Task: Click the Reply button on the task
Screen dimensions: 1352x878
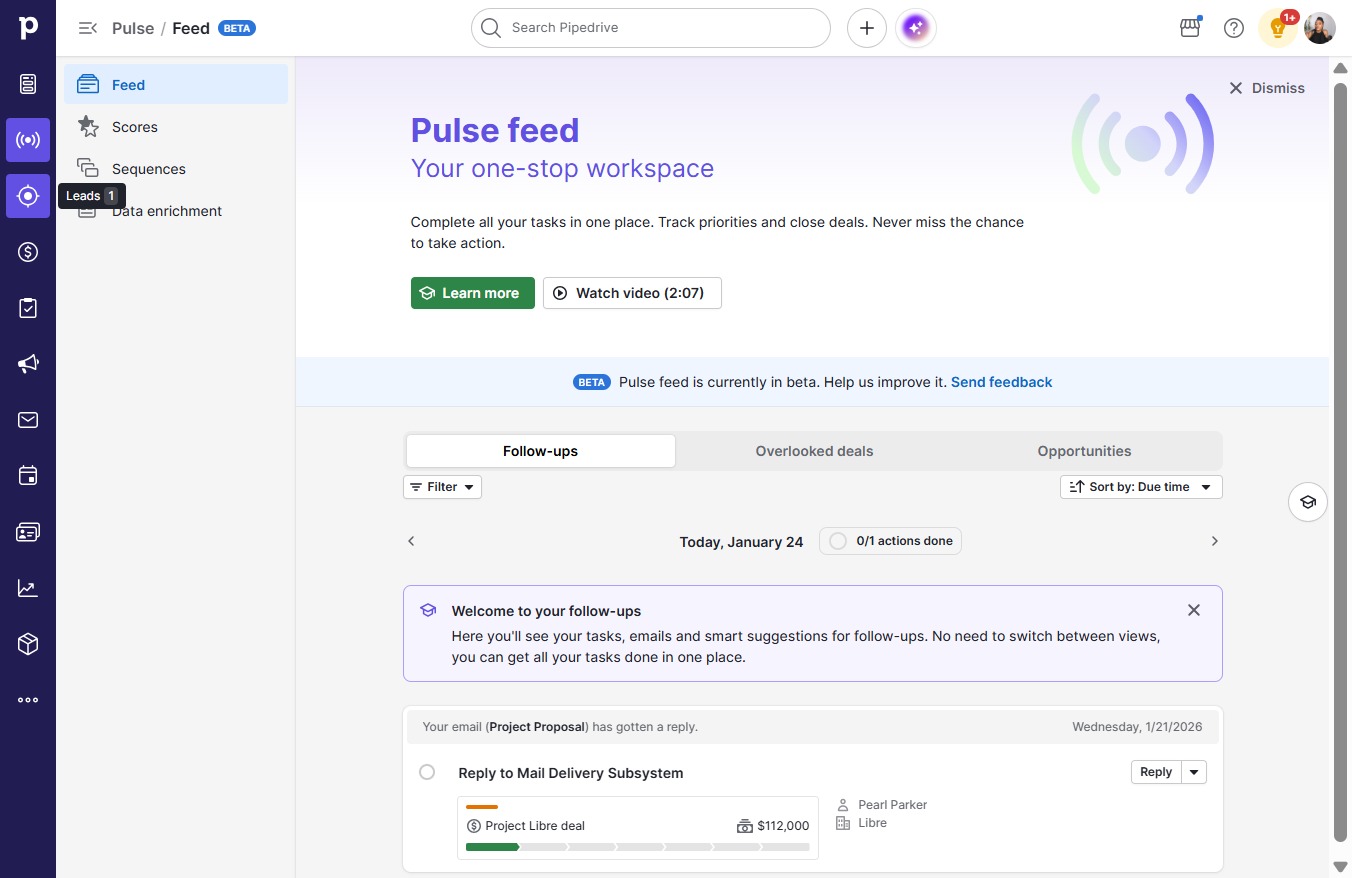Action: (1156, 772)
